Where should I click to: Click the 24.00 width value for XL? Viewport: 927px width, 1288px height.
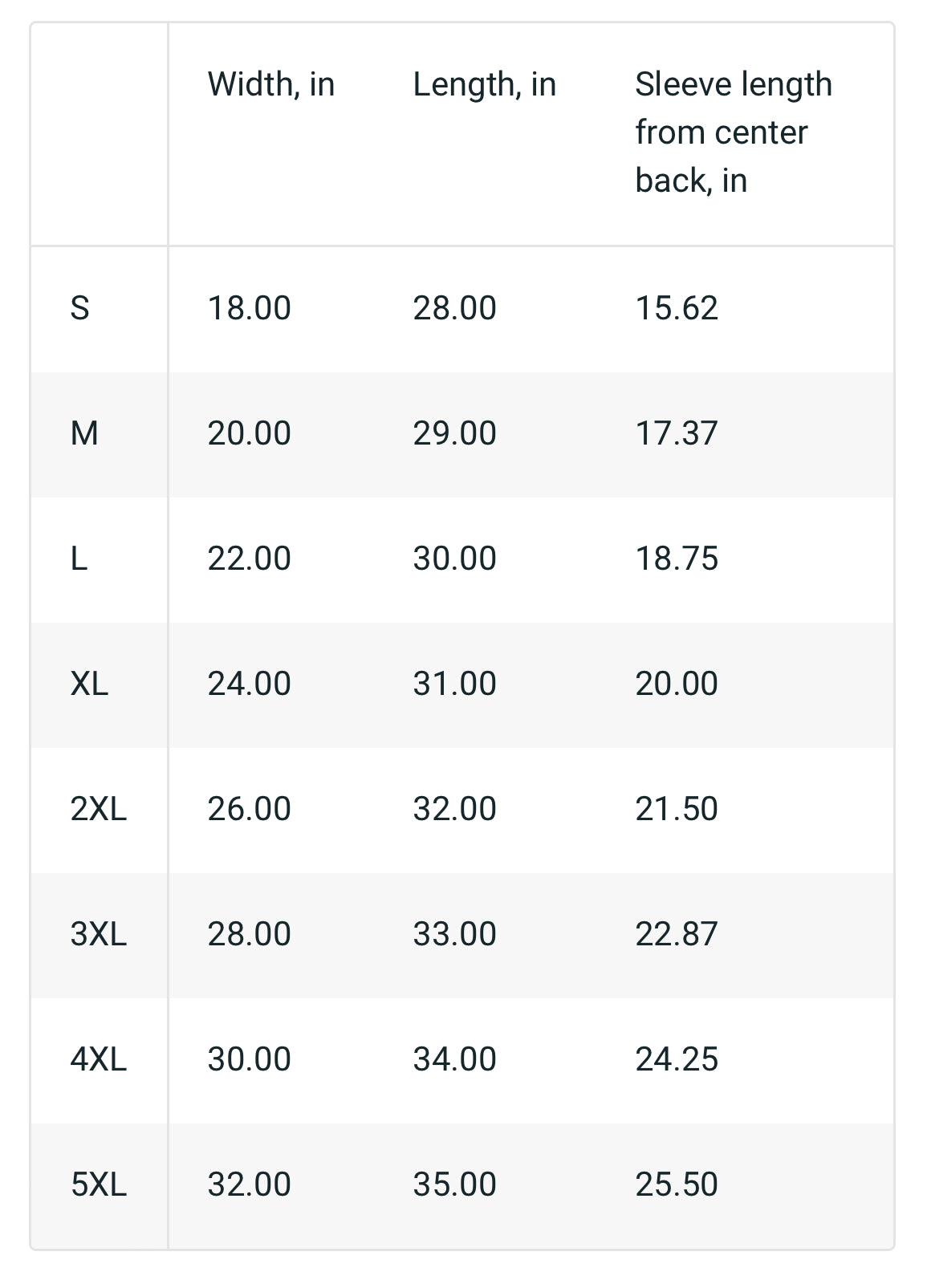click(x=249, y=684)
